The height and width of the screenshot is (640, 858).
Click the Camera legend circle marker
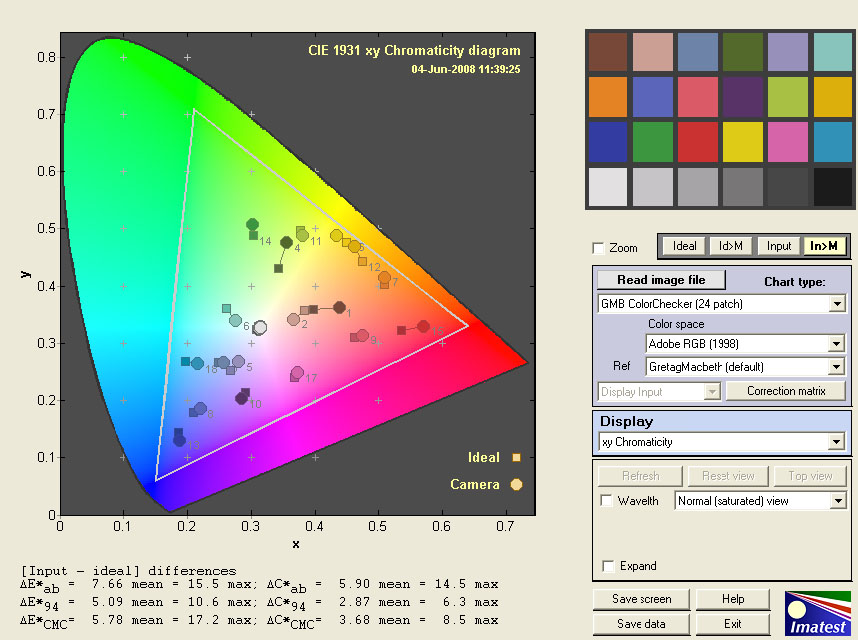point(516,485)
